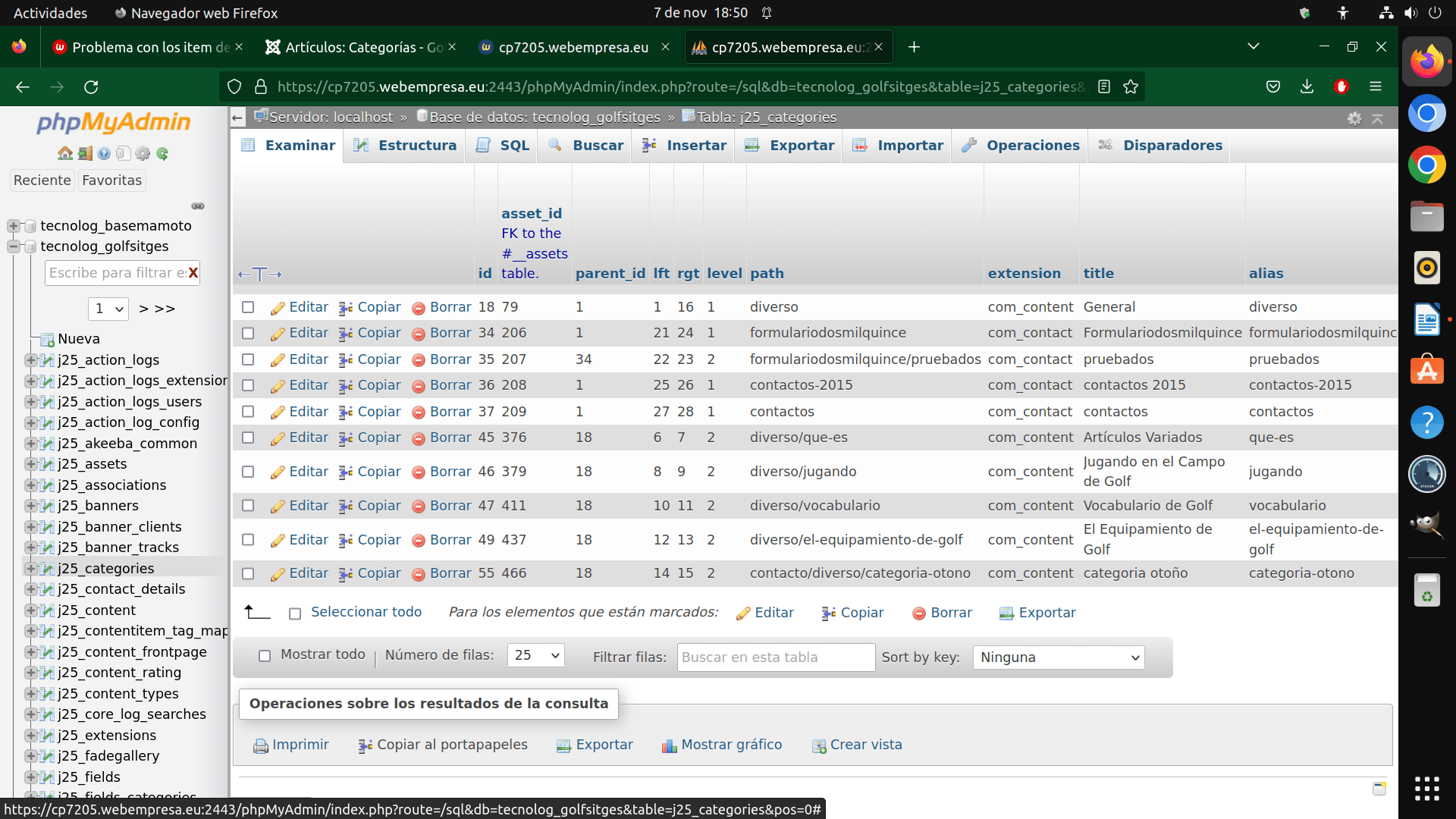Collapse top bar with double-arrow icon
Screen dimensions: 1456x819
pyautogui.click(x=1378, y=118)
